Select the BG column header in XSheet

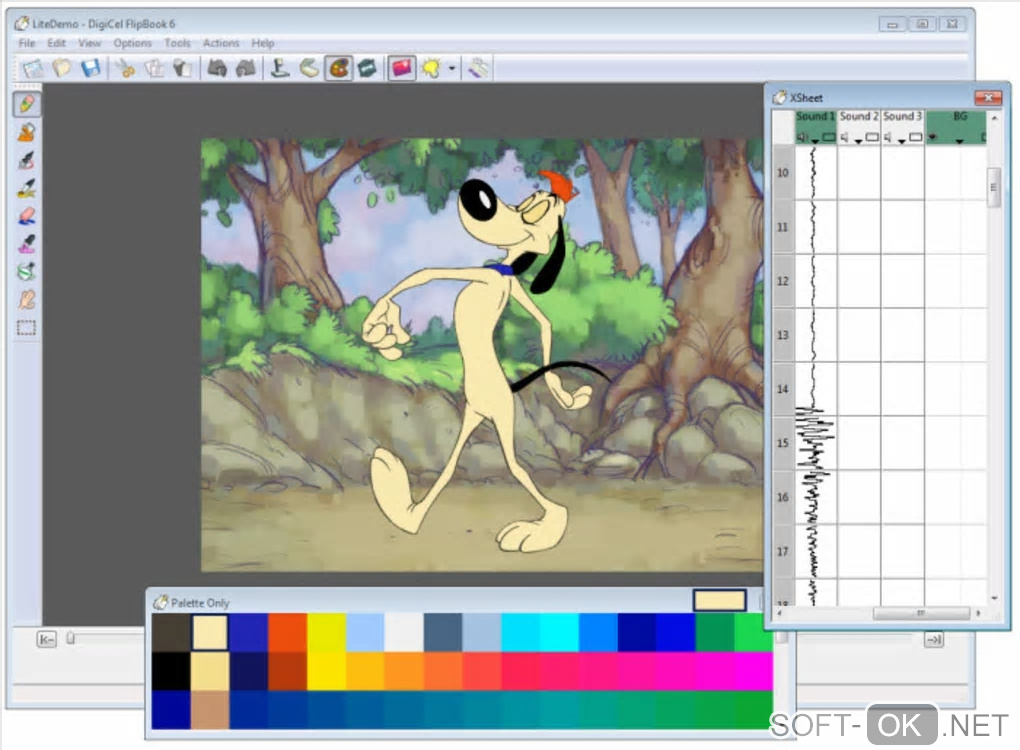tap(957, 116)
